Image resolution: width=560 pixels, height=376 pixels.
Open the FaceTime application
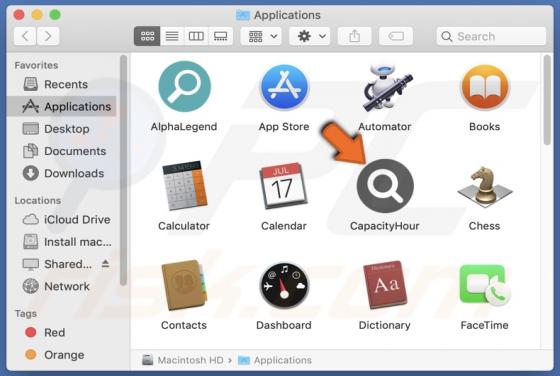(485, 285)
